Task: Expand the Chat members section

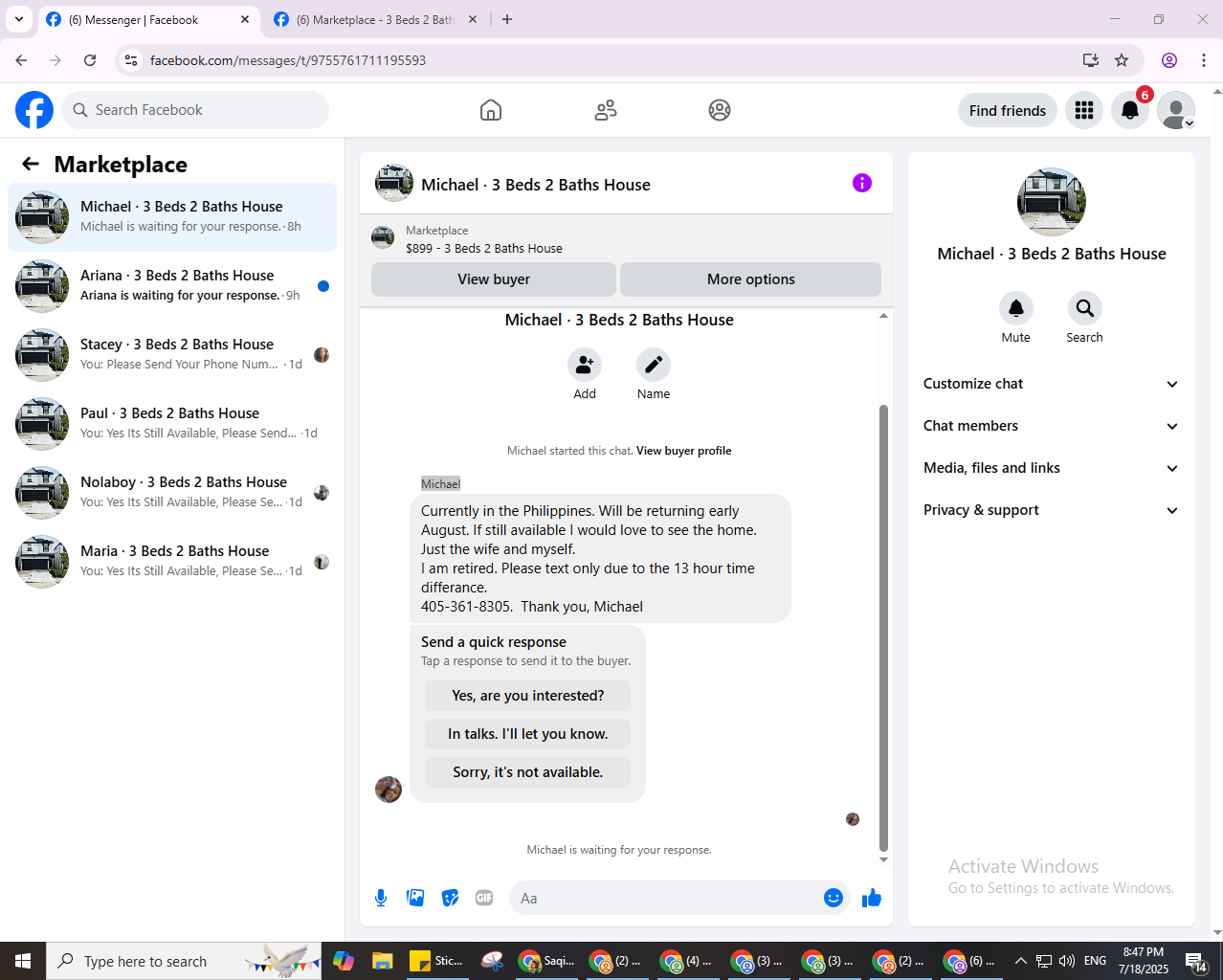Action: click(1052, 426)
